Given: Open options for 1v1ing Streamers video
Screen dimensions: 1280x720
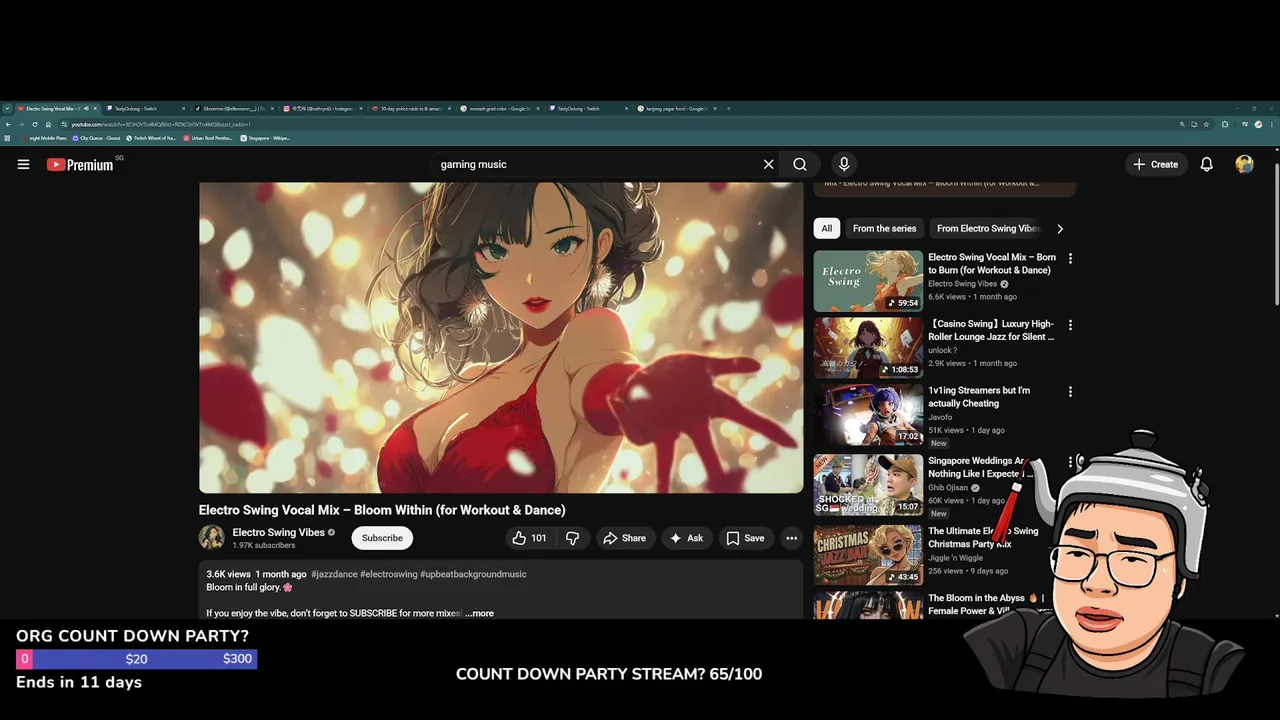Looking at the screenshot, I should (x=1070, y=392).
